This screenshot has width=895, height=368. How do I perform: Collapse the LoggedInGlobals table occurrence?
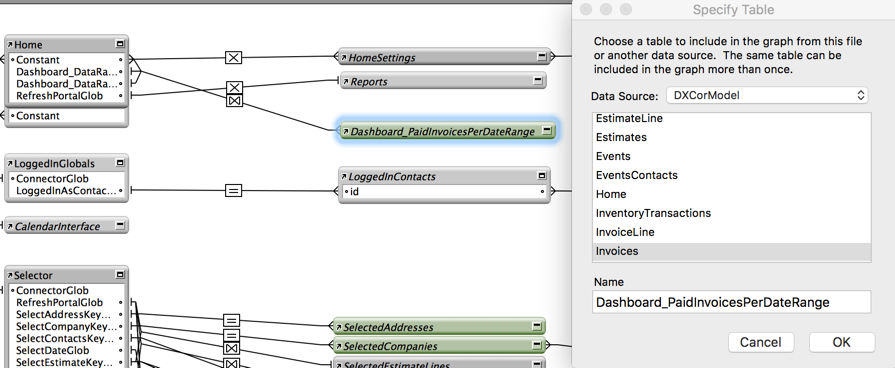tap(120, 163)
